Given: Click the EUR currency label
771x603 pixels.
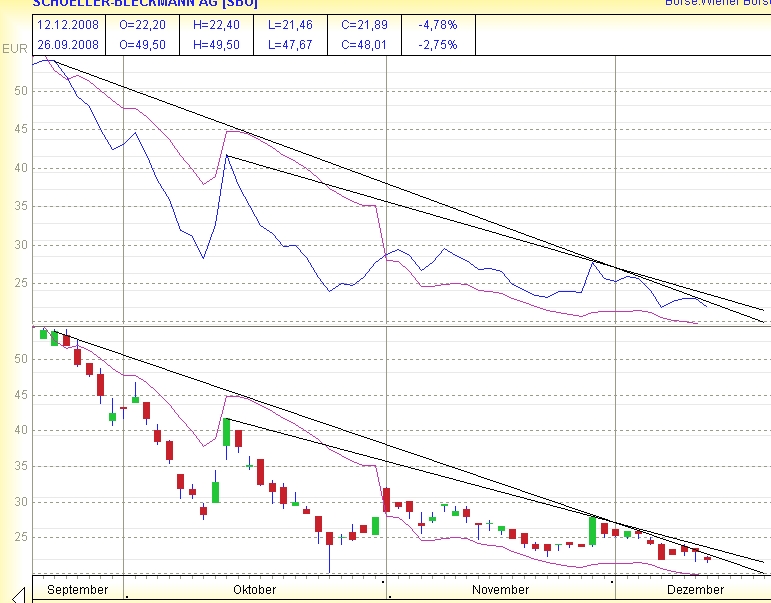Looking at the screenshot, I should point(14,48).
